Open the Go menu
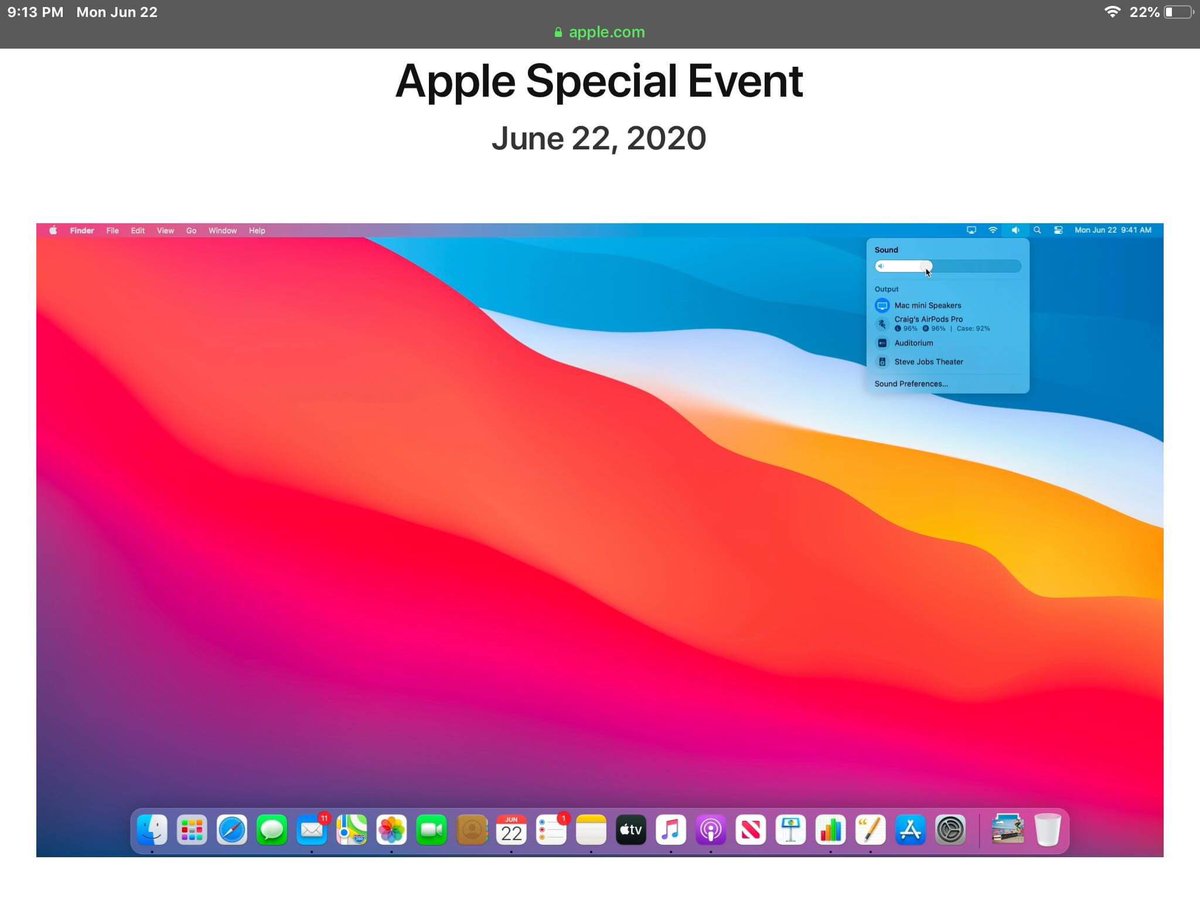The width and height of the screenshot is (1200, 900). pos(191,231)
